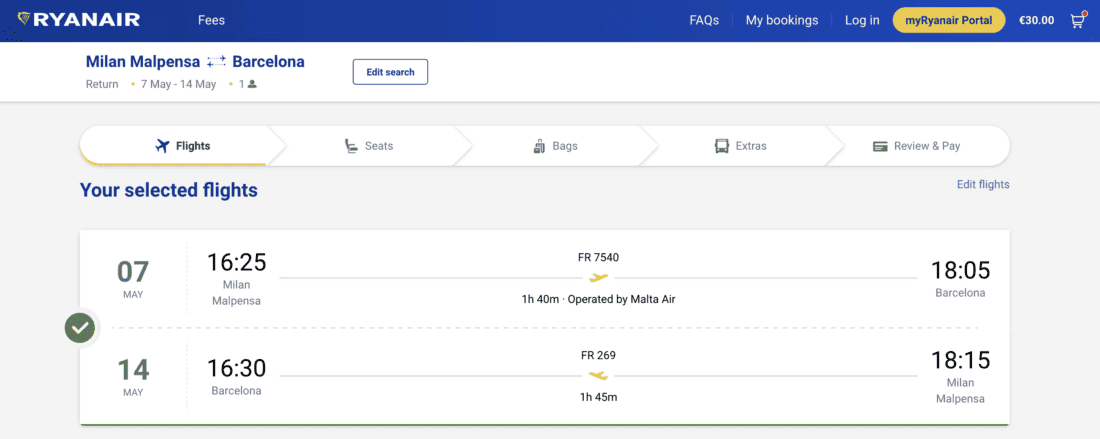The height and width of the screenshot is (439, 1100).
Task: Click the bus icon in Extras step
Action: [722, 146]
